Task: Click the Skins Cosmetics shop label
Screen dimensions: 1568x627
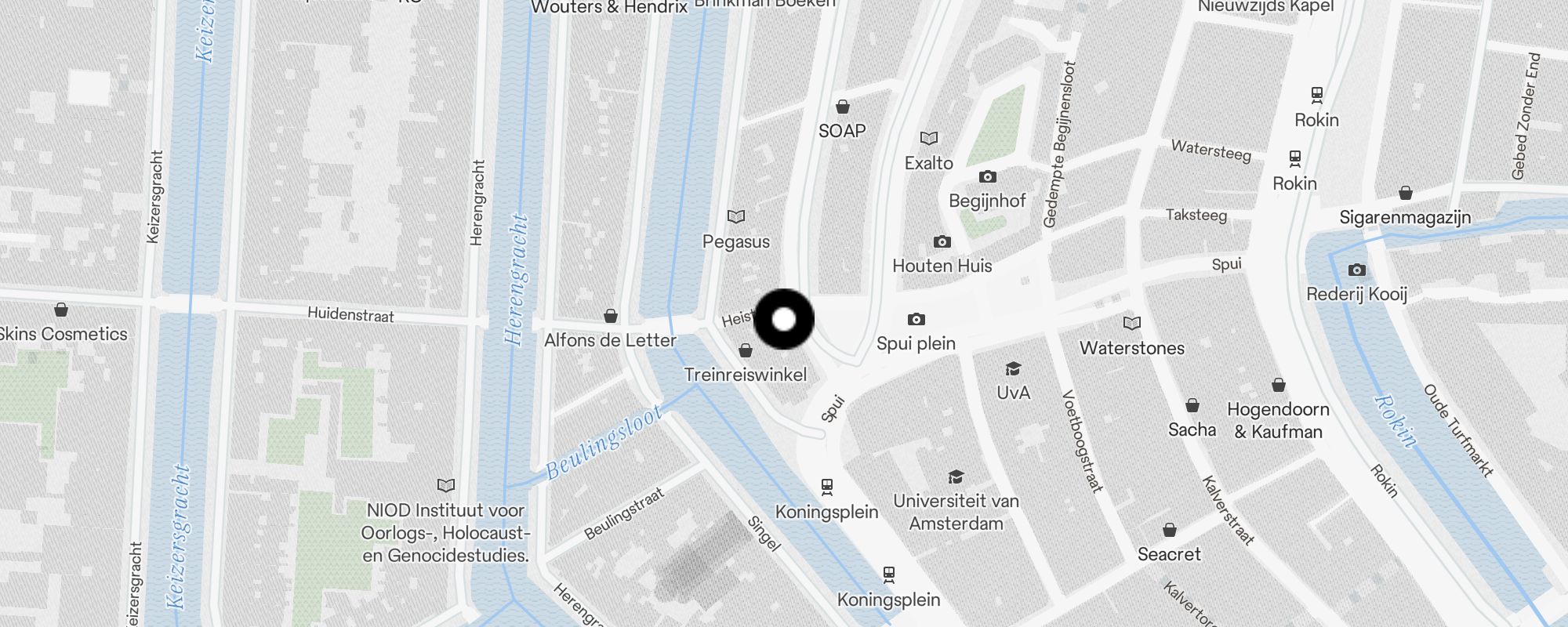Action: (x=63, y=334)
